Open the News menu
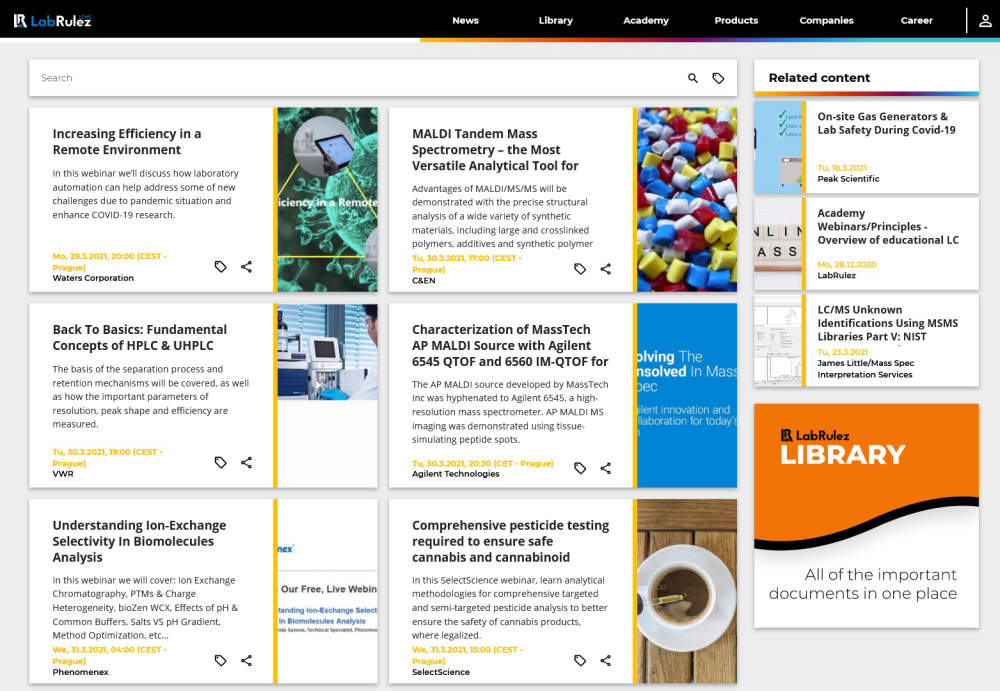 pos(466,20)
